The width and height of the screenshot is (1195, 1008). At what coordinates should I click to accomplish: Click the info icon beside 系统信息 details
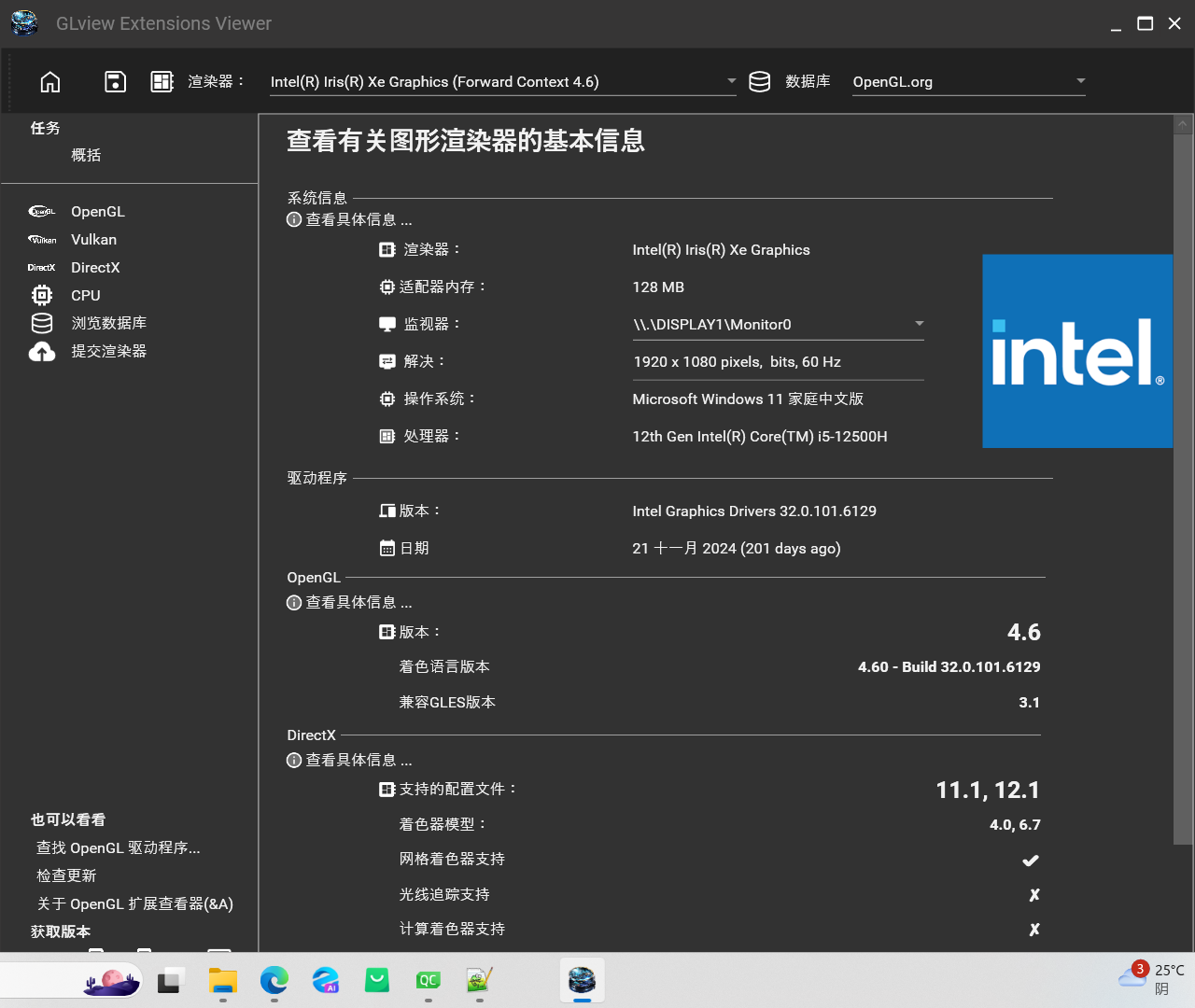click(294, 220)
